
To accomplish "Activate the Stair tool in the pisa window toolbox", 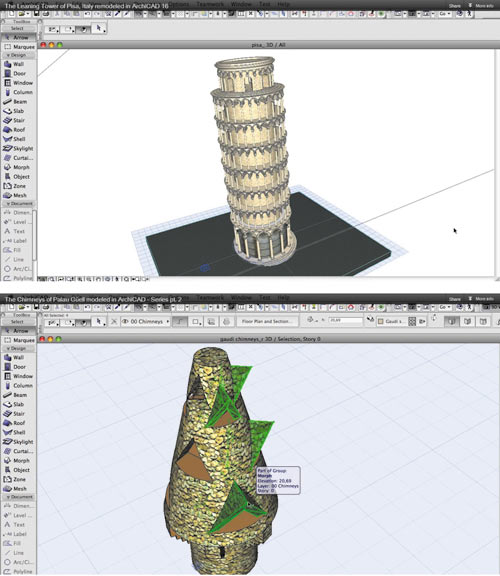I will pyautogui.click(x=18, y=120).
